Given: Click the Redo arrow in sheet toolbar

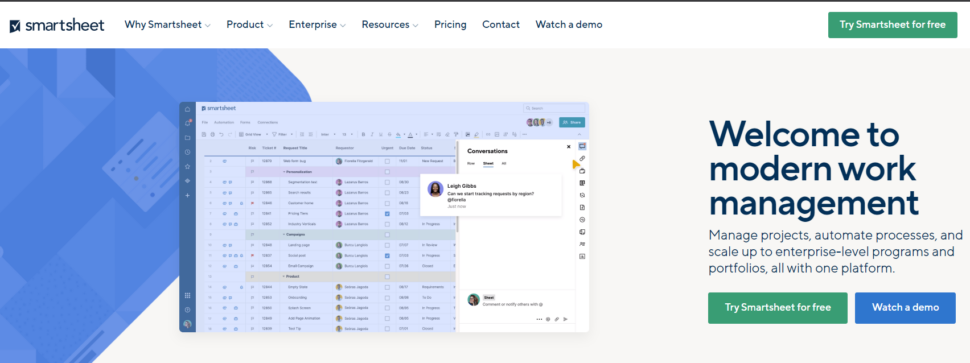Looking at the screenshot, I should 230,134.
